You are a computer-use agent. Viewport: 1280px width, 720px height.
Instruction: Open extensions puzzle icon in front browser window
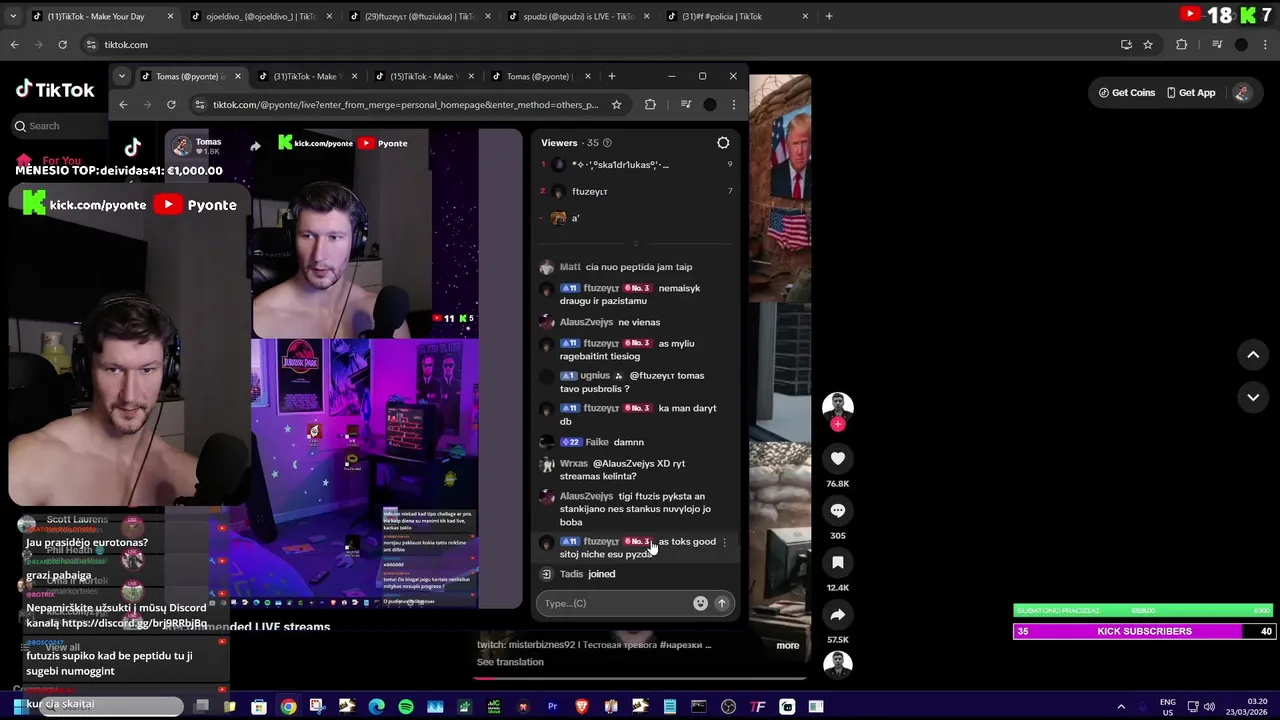coord(650,104)
